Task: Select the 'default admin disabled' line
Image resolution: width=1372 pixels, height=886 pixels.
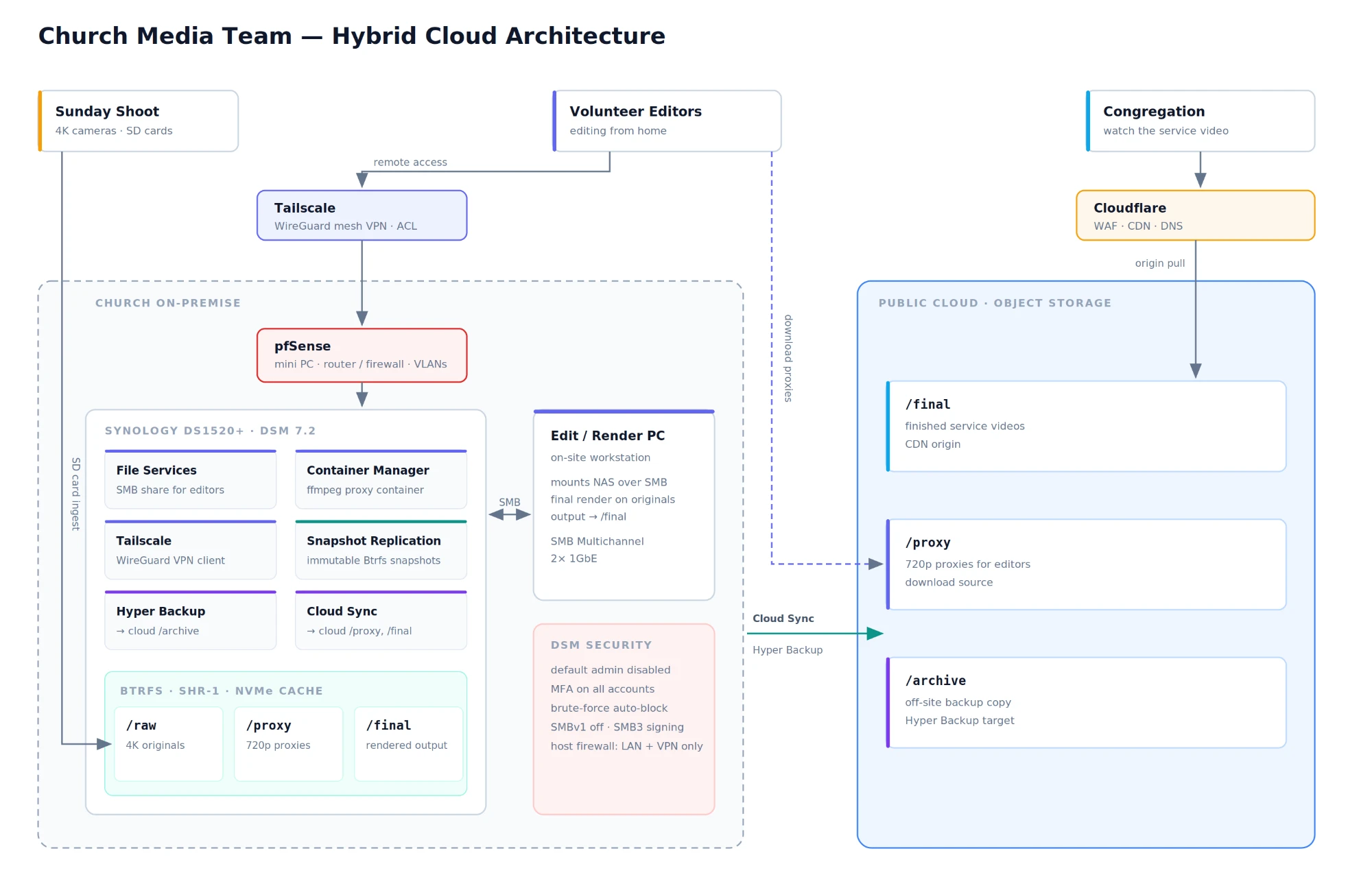Action: click(x=611, y=670)
